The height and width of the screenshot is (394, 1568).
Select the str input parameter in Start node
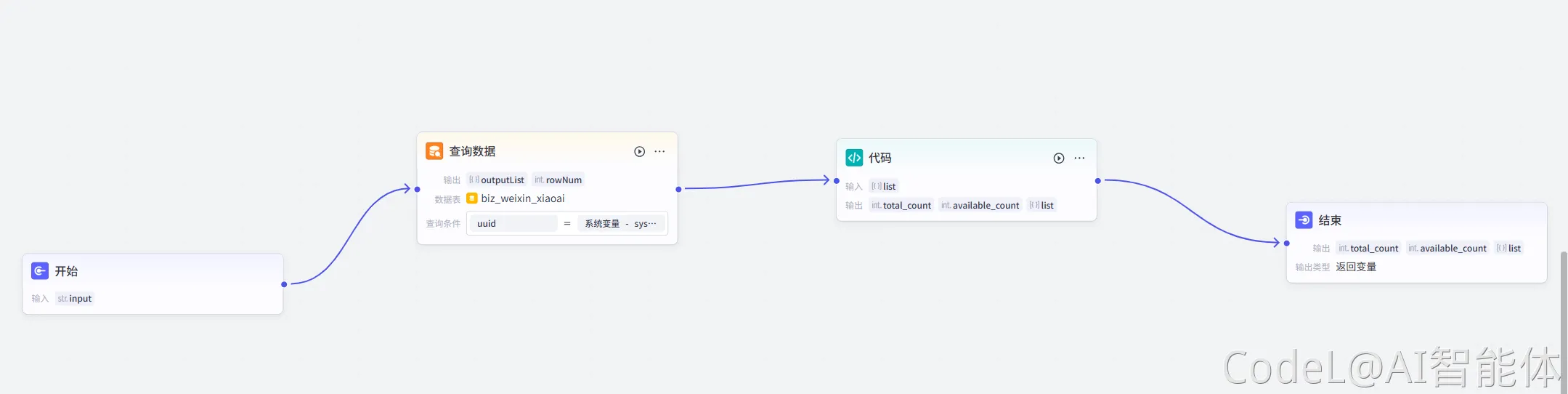75,299
